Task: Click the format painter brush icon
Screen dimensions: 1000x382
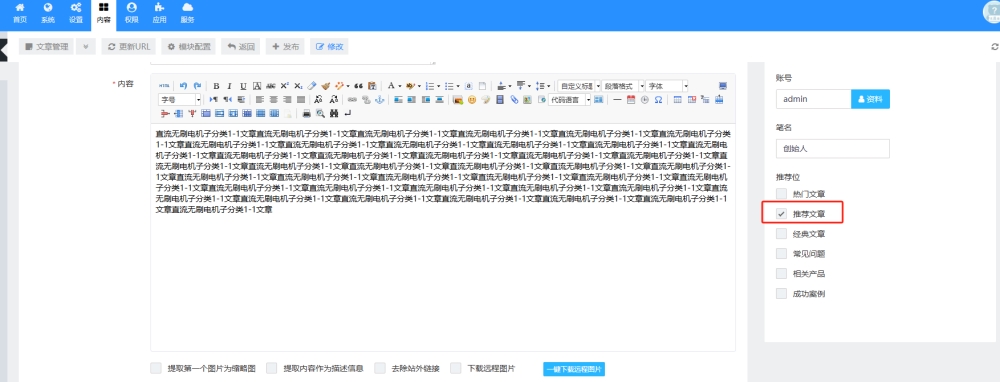Action: pos(326,85)
